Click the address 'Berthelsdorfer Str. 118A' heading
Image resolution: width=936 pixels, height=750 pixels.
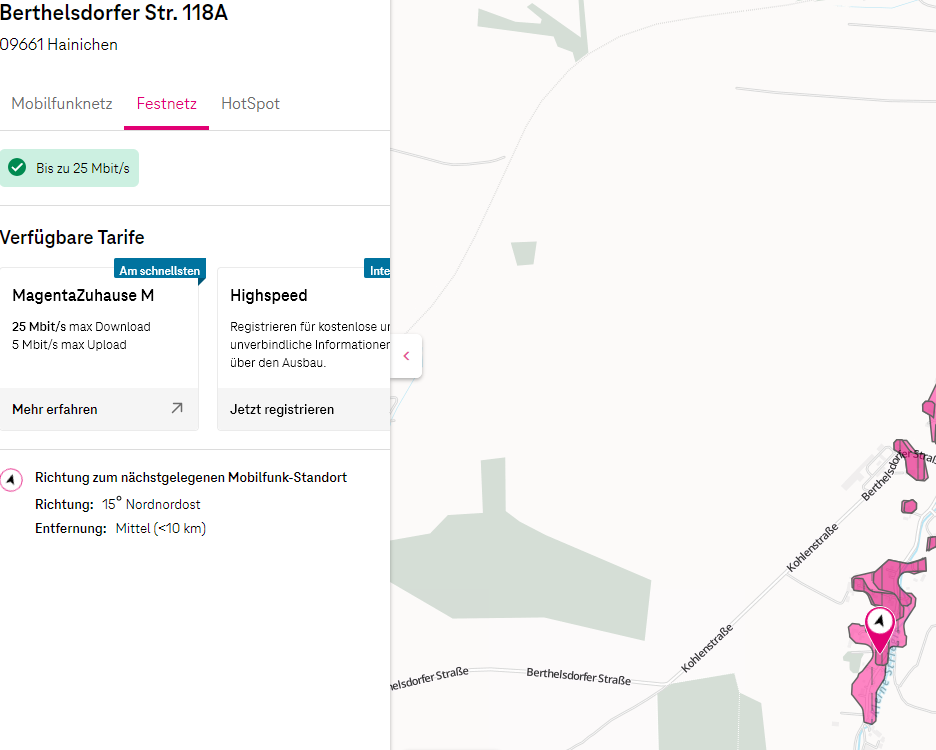[114, 13]
